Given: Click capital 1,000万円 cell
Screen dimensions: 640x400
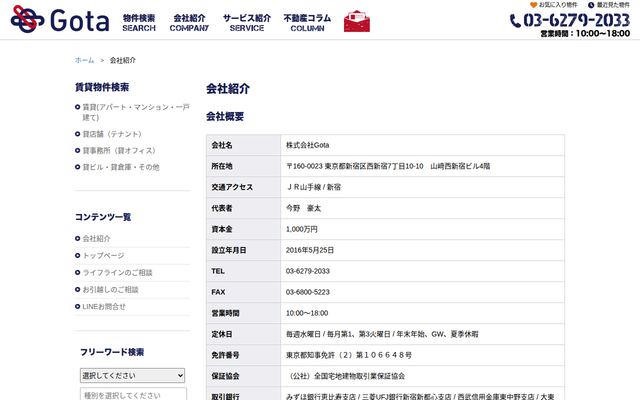Looking at the screenshot, I should [x=422, y=229].
